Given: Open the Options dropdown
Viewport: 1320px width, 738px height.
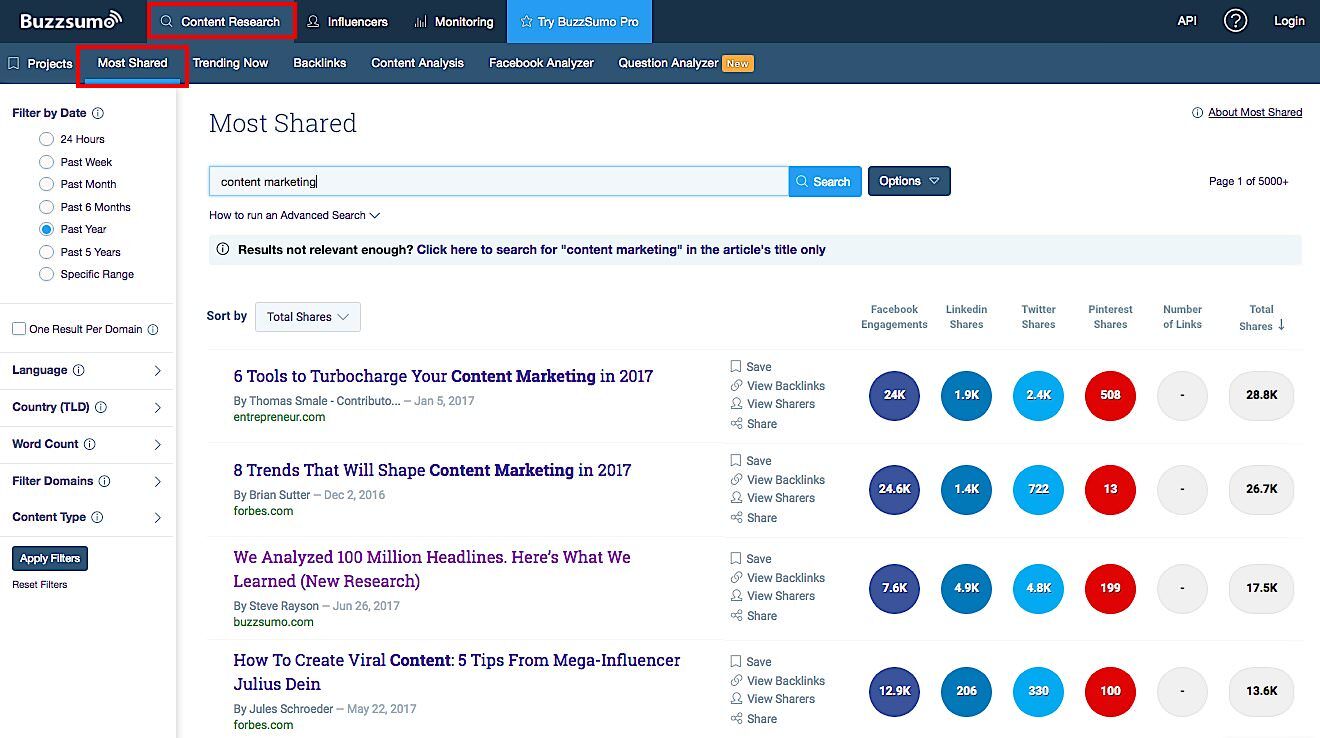Looking at the screenshot, I should click(909, 181).
